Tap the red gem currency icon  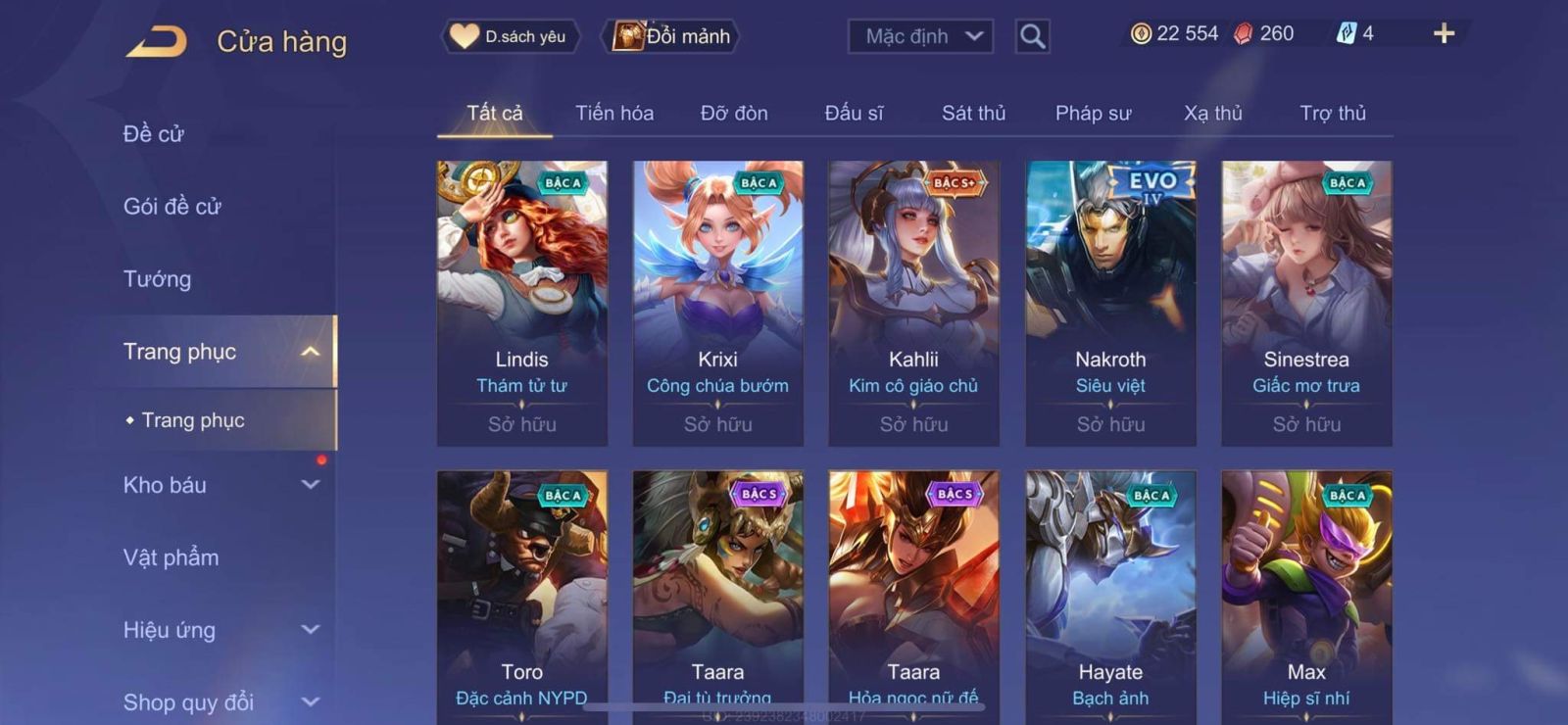[1243, 34]
